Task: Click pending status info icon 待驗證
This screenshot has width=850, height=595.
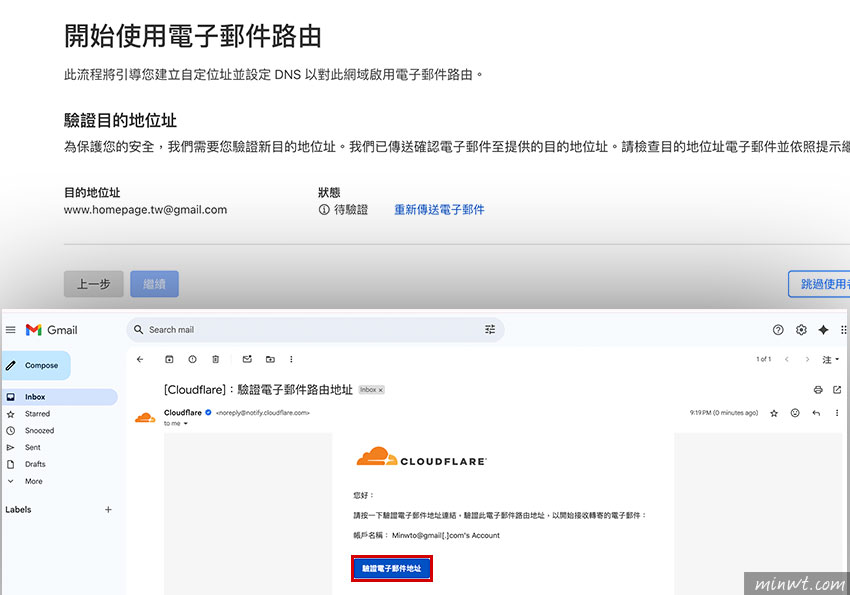Action: 324,210
